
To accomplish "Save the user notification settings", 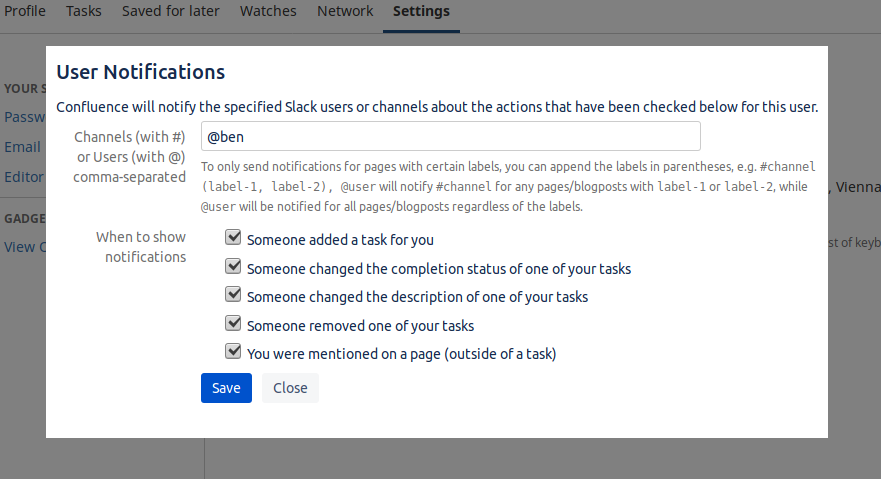I will [226, 388].
